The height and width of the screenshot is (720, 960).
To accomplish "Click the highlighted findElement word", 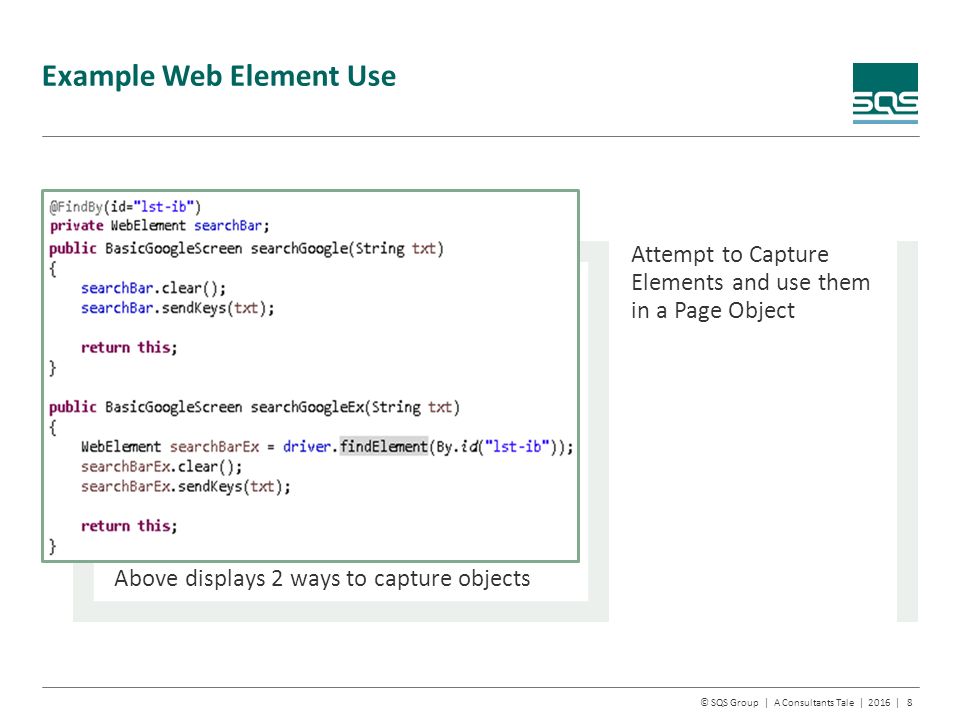I will 383,446.
